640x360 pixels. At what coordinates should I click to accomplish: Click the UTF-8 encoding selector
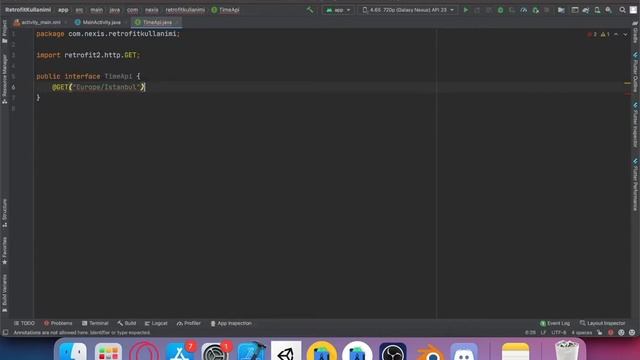559,333
